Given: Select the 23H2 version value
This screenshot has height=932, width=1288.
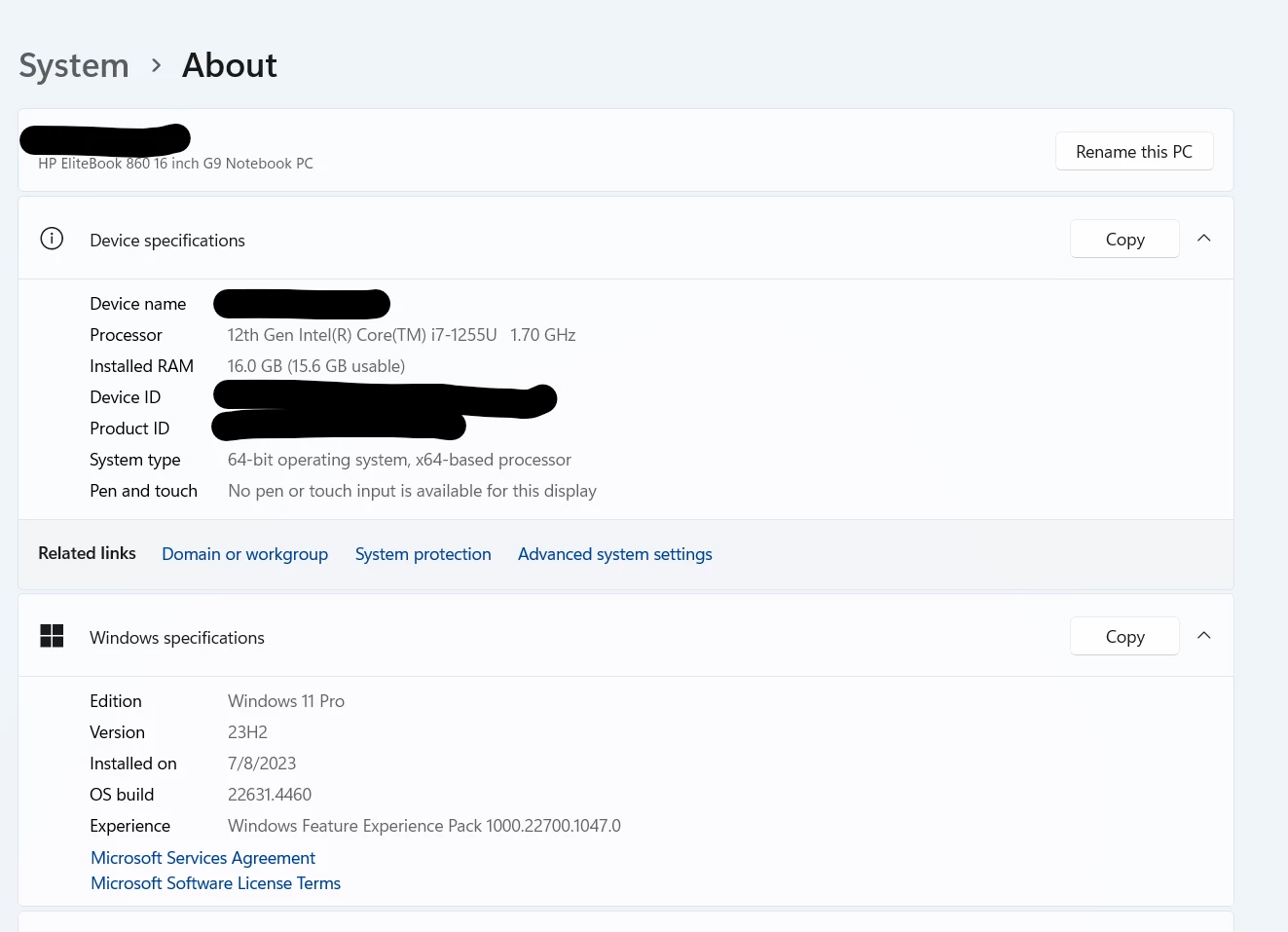Looking at the screenshot, I should (247, 732).
